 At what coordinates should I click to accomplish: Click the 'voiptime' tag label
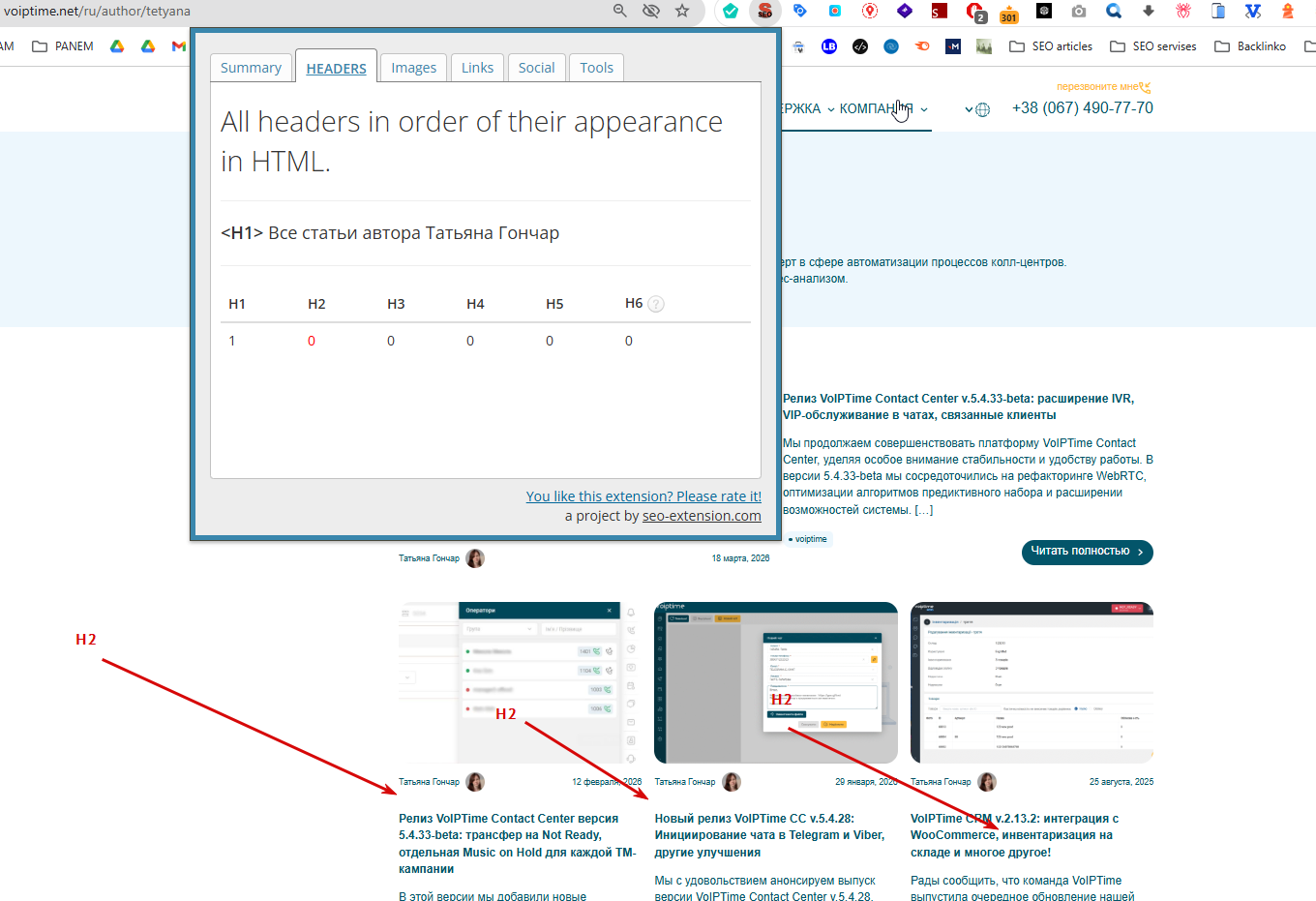pyautogui.click(x=808, y=539)
